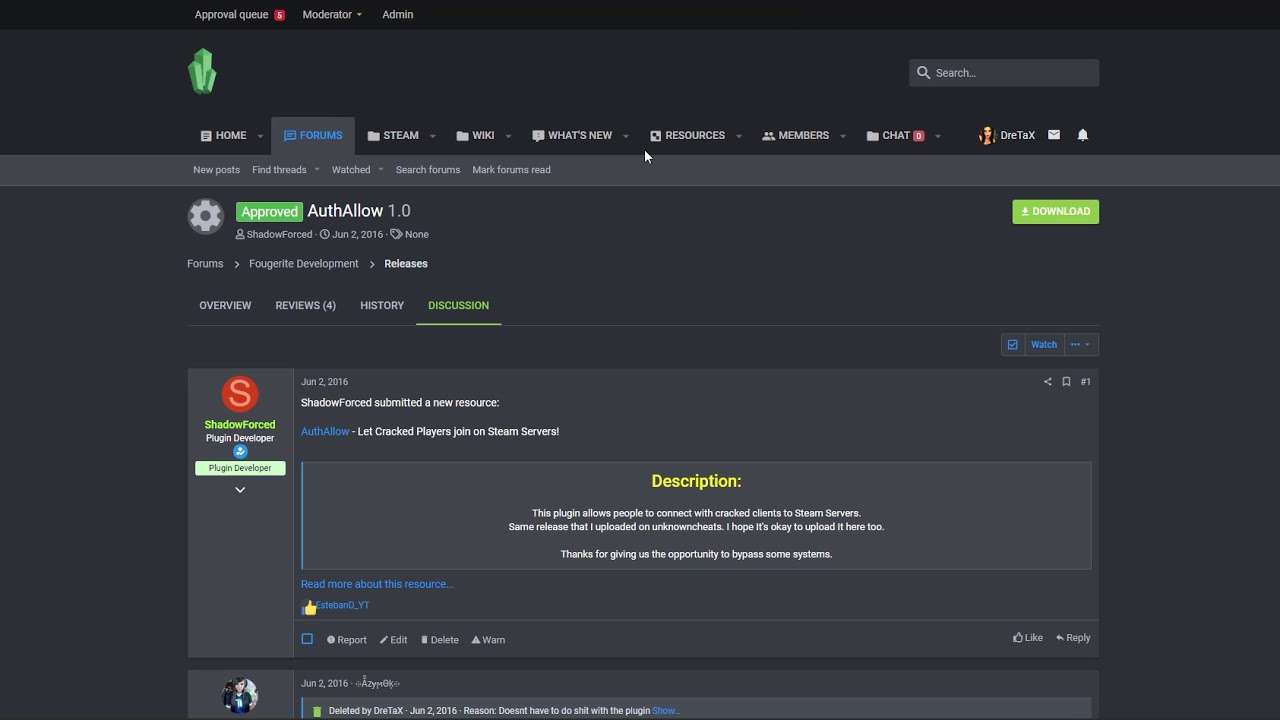Image resolution: width=1280 pixels, height=720 pixels.
Task: Open the Forums navigation tab
Action: 313,136
